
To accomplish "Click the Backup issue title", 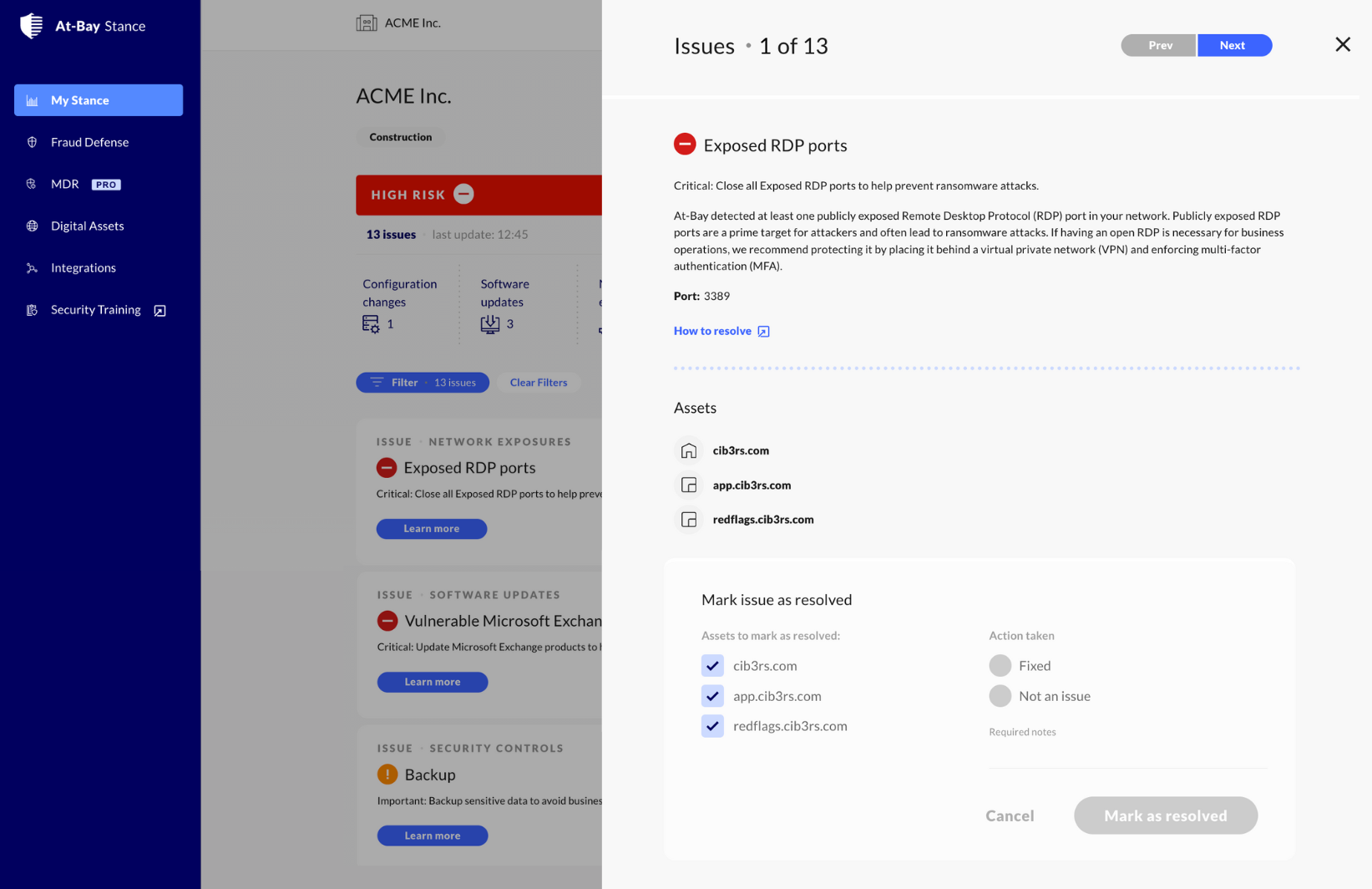I will (x=430, y=775).
